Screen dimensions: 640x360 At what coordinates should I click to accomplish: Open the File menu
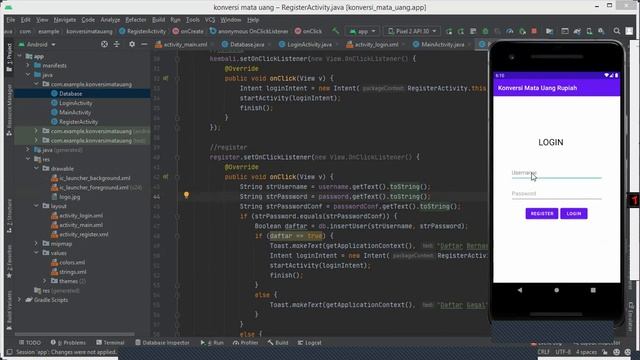pyautogui.click(x=11, y=20)
